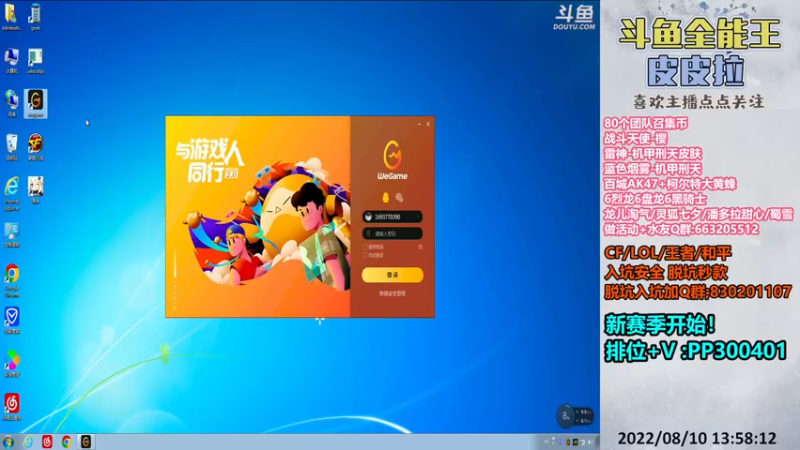Image resolution: width=800 pixels, height=450 pixels.
Task: Select the Computer desktop icon
Action: tap(12, 61)
